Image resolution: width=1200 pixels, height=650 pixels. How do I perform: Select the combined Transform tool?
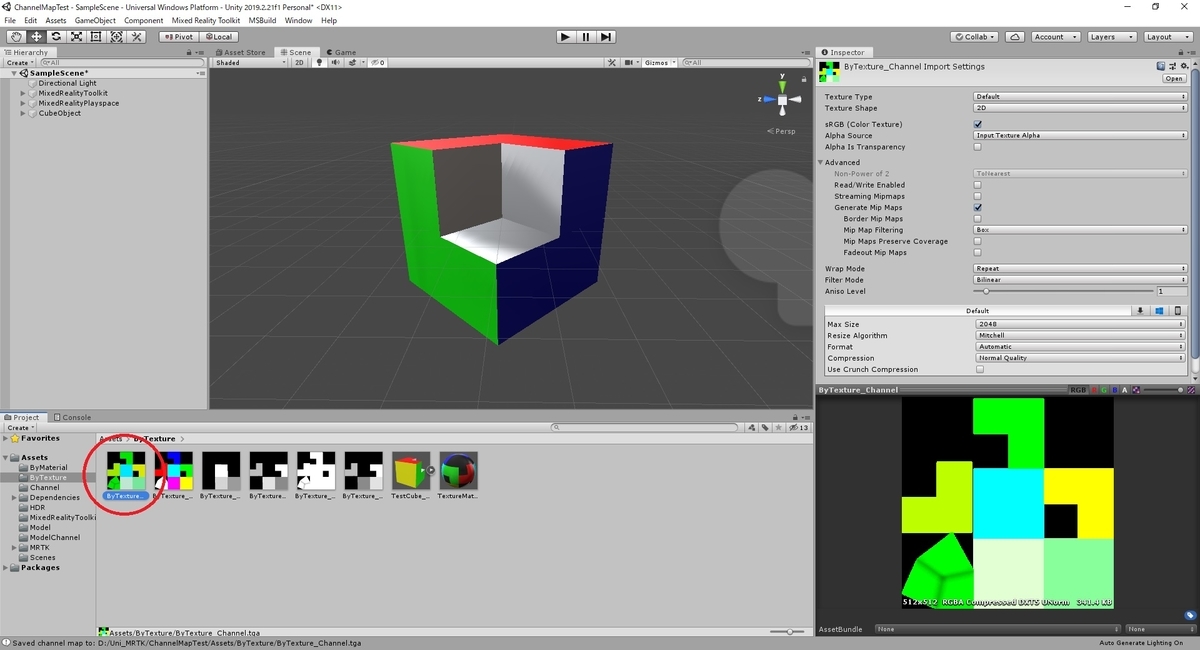(116, 37)
